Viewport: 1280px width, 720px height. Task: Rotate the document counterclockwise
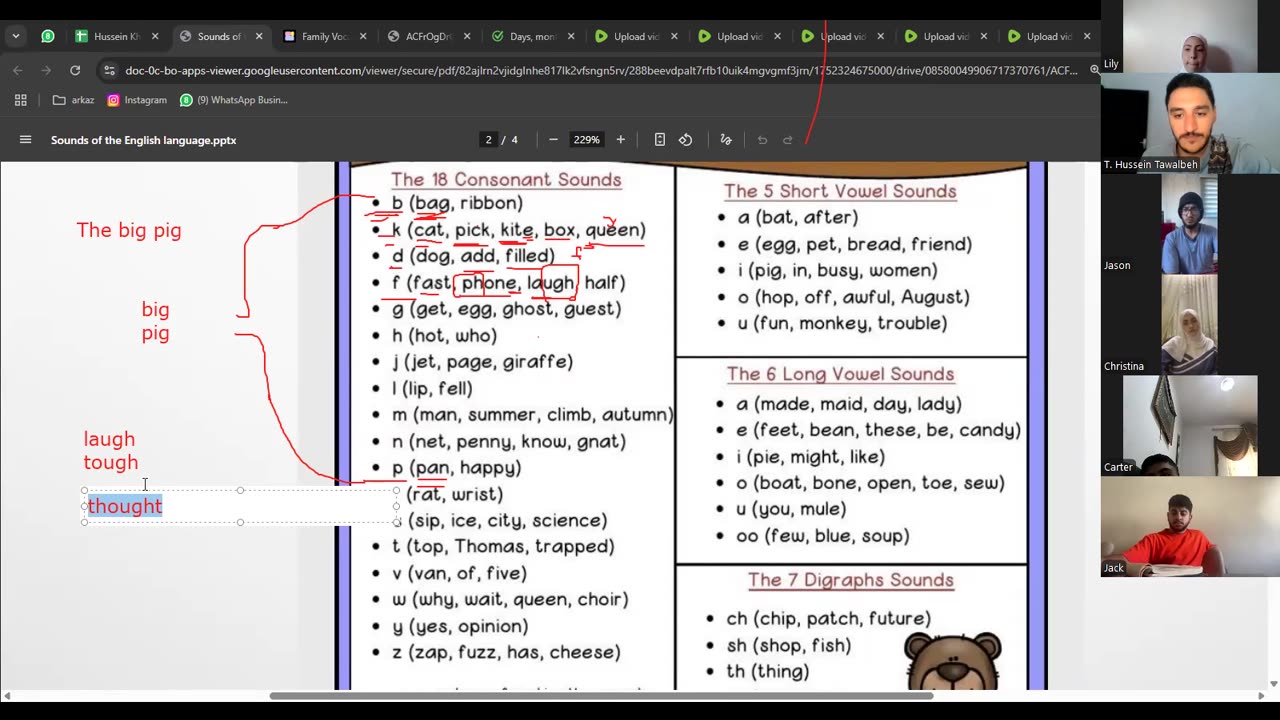(x=686, y=140)
